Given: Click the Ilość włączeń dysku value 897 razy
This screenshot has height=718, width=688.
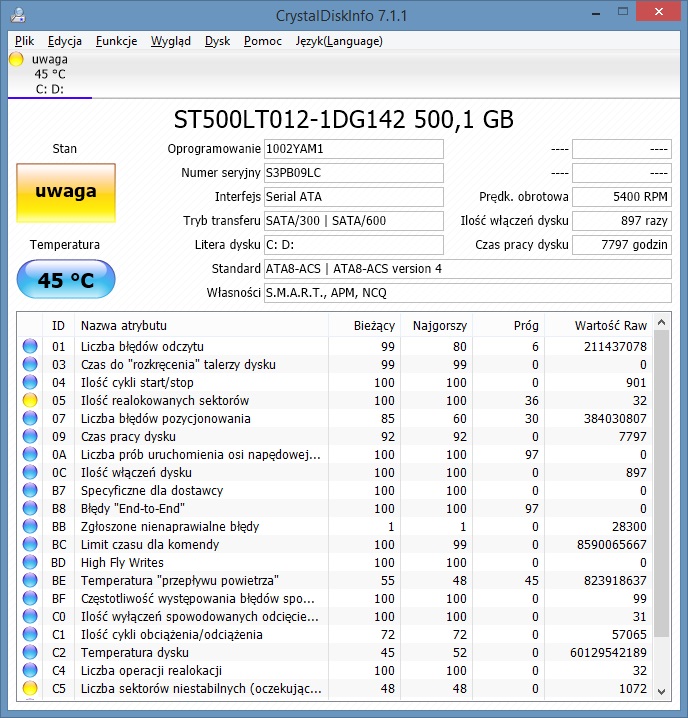Looking at the screenshot, I should (x=622, y=221).
